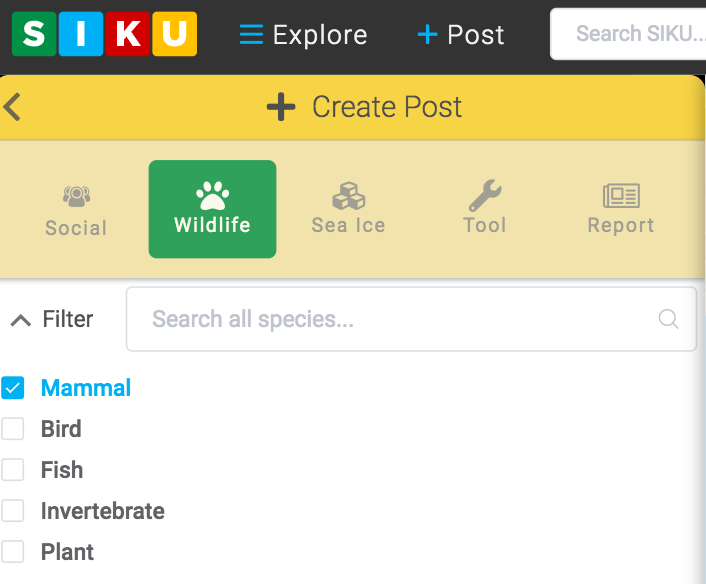Select the Wildlife paw icon
Screen dimensions: 706x584
pyautogui.click(x=212, y=195)
